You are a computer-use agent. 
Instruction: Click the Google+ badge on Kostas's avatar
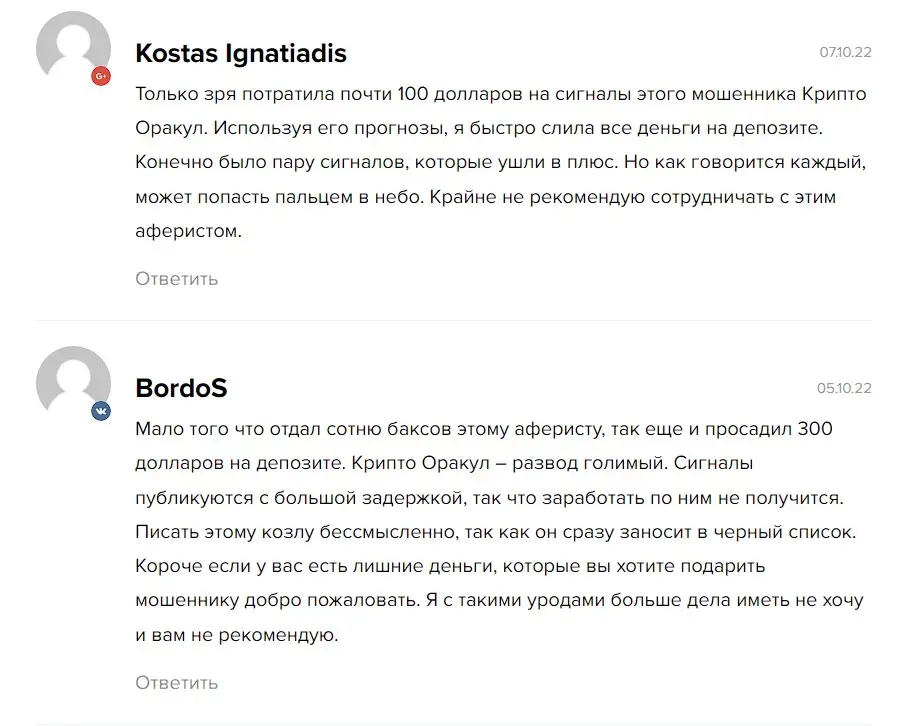101,77
